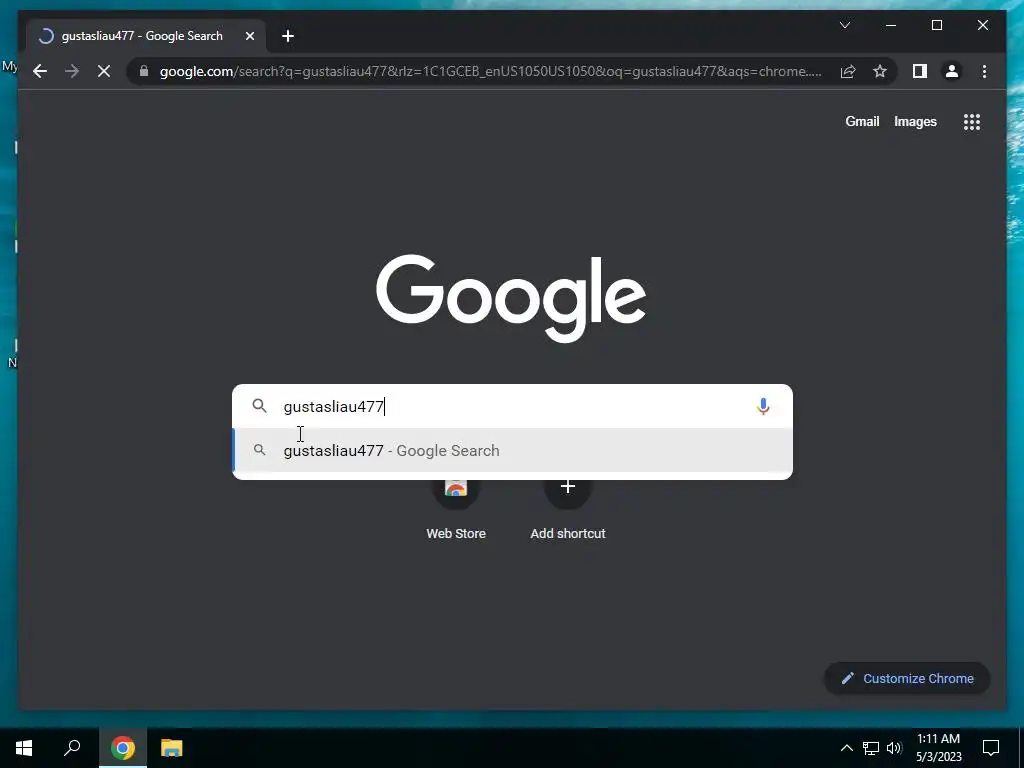This screenshot has height=768, width=1024.
Task: Stop loading the page with X button
Action: 104,71
